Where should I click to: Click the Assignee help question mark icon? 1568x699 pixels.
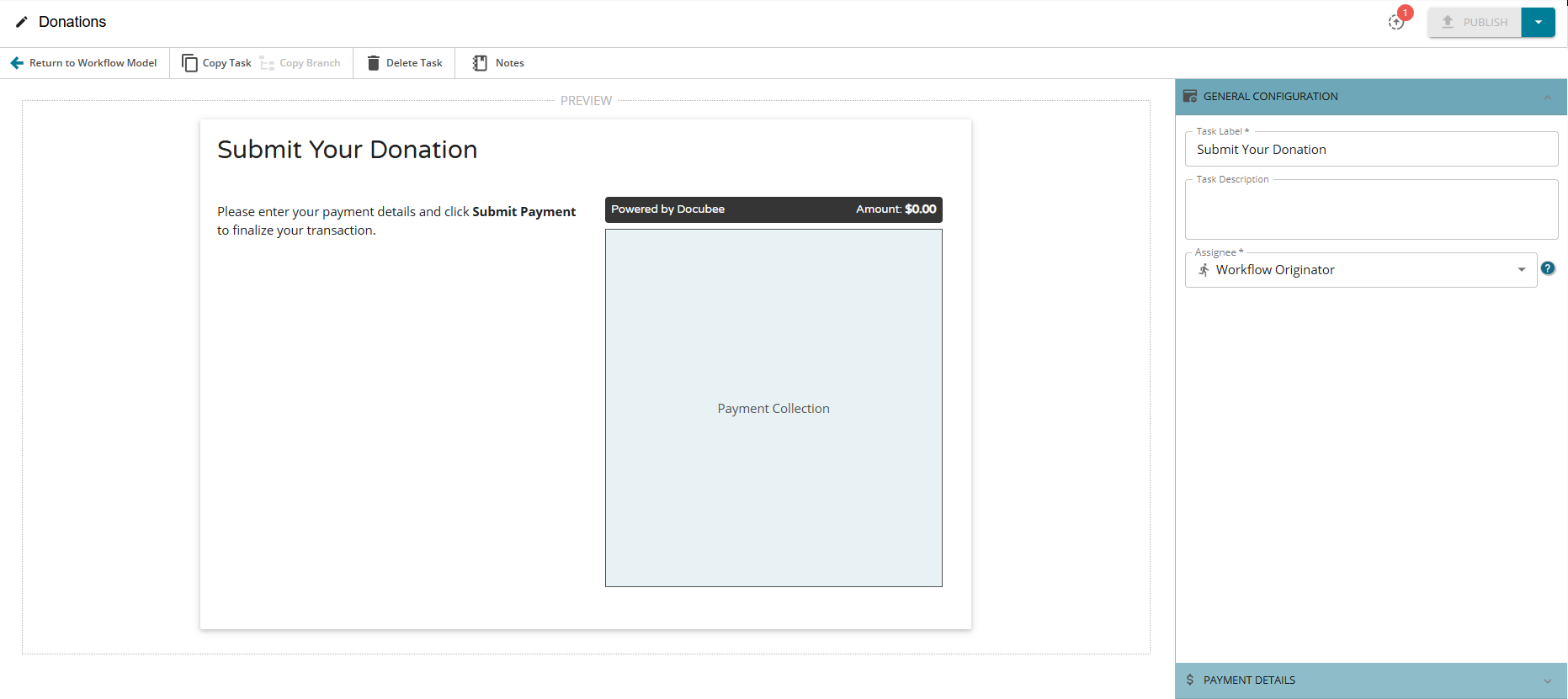[1548, 268]
